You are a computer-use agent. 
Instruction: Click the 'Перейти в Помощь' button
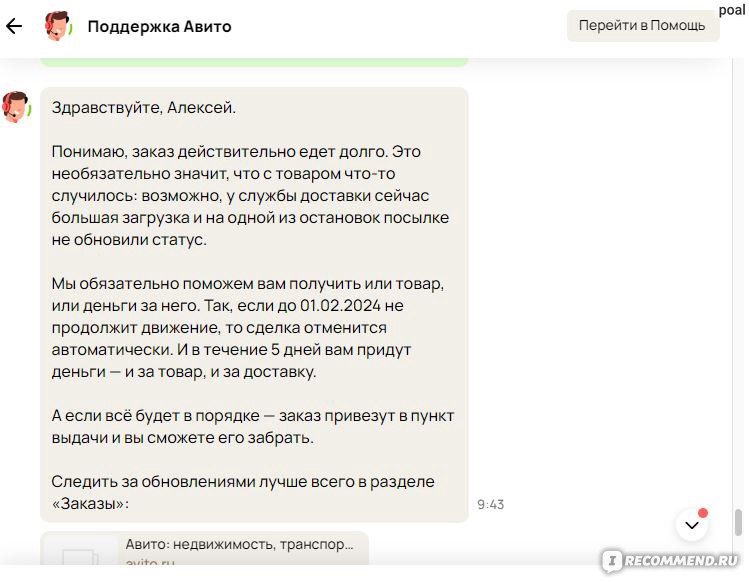click(642, 25)
